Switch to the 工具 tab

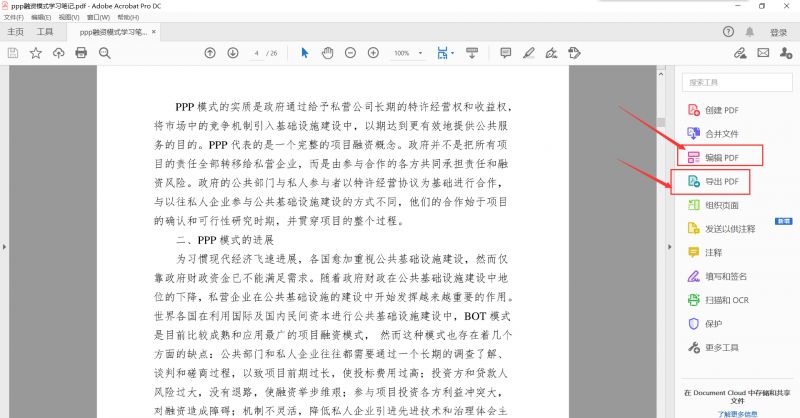tap(46, 32)
